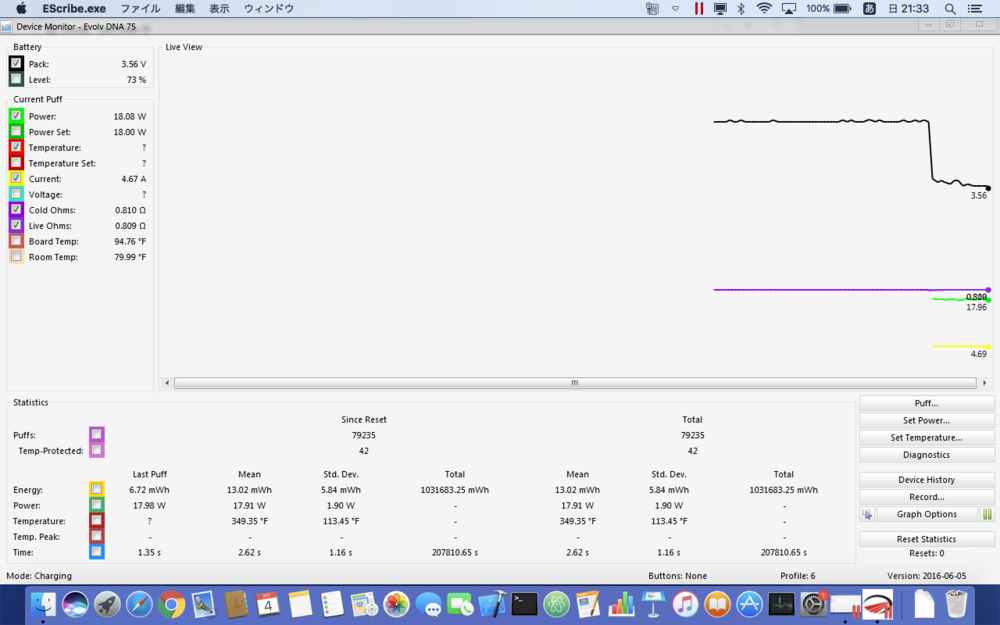Open iBooks from the dock
The height and width of the screenshot is (625, 1000).
[x=717, y=603]
